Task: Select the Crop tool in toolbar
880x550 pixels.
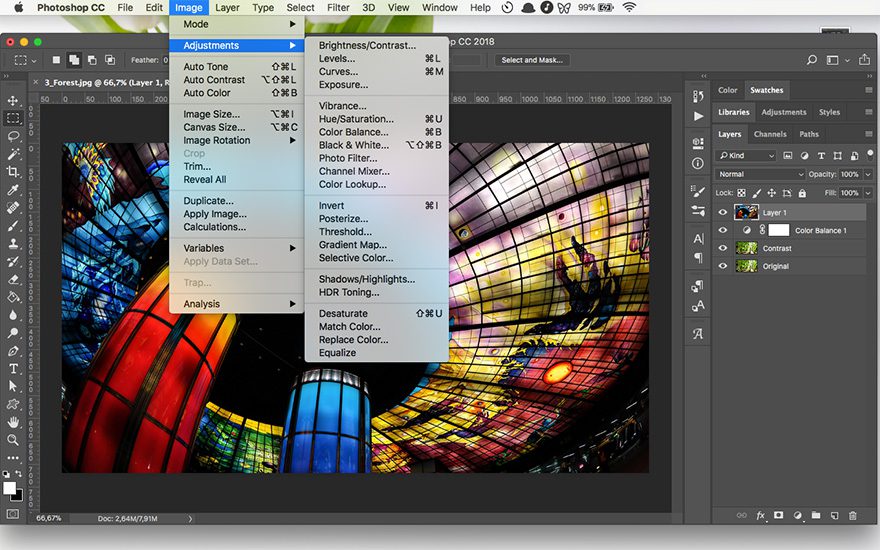Action: pyautogui.click(x=13, y=171)
